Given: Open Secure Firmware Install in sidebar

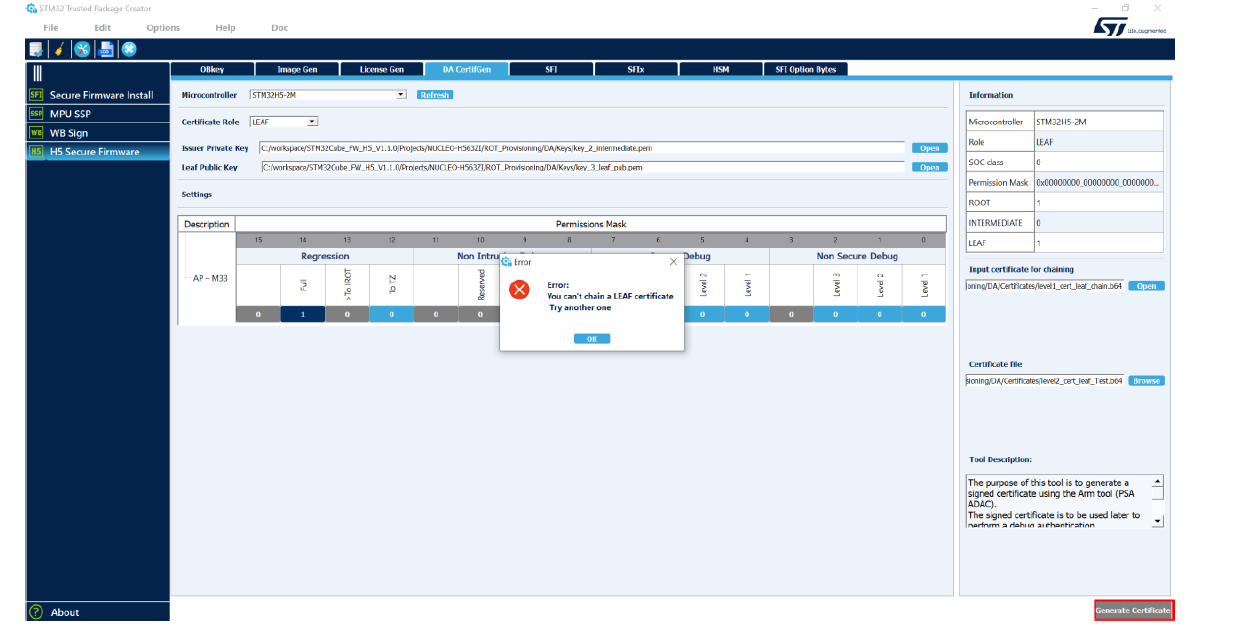Looking at the screenshot, I should pyautogui.click(x=99, y=95).
